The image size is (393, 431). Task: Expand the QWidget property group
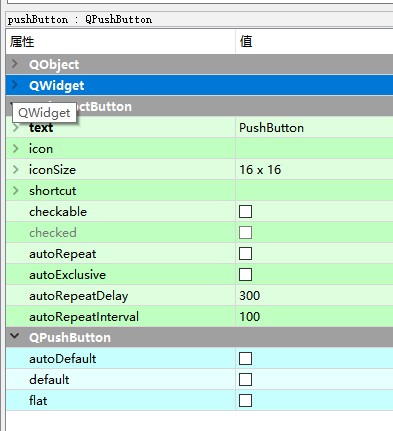[15, 85]
